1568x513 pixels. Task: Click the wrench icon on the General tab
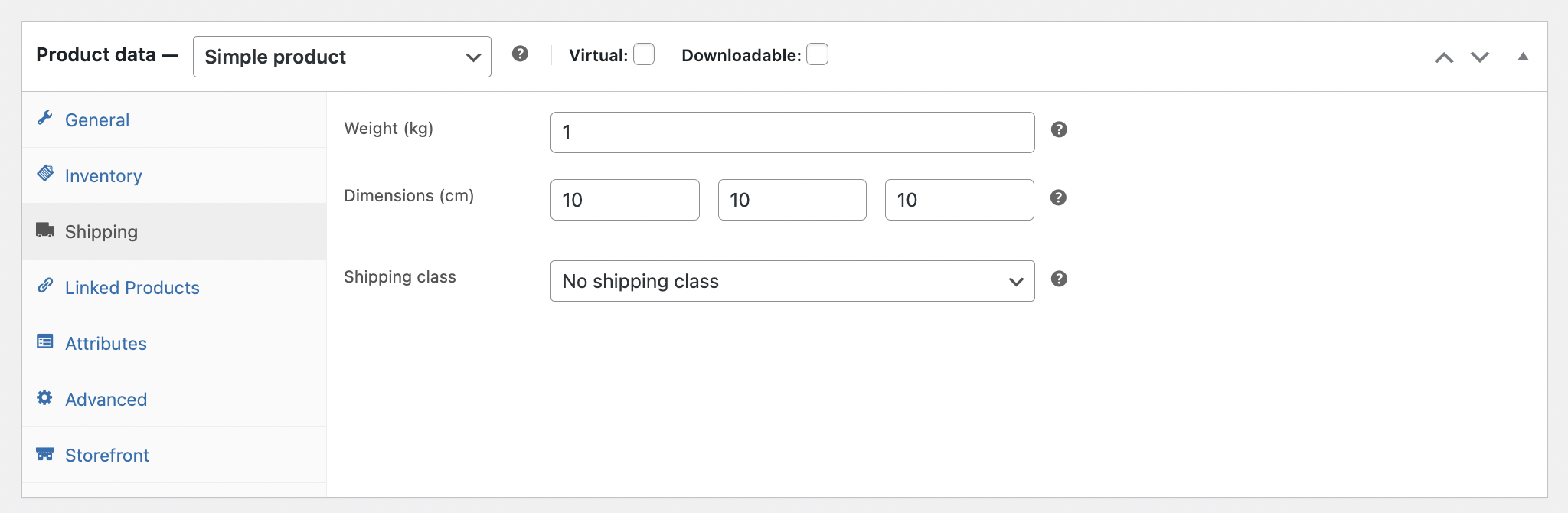click(x=45, y=119)
